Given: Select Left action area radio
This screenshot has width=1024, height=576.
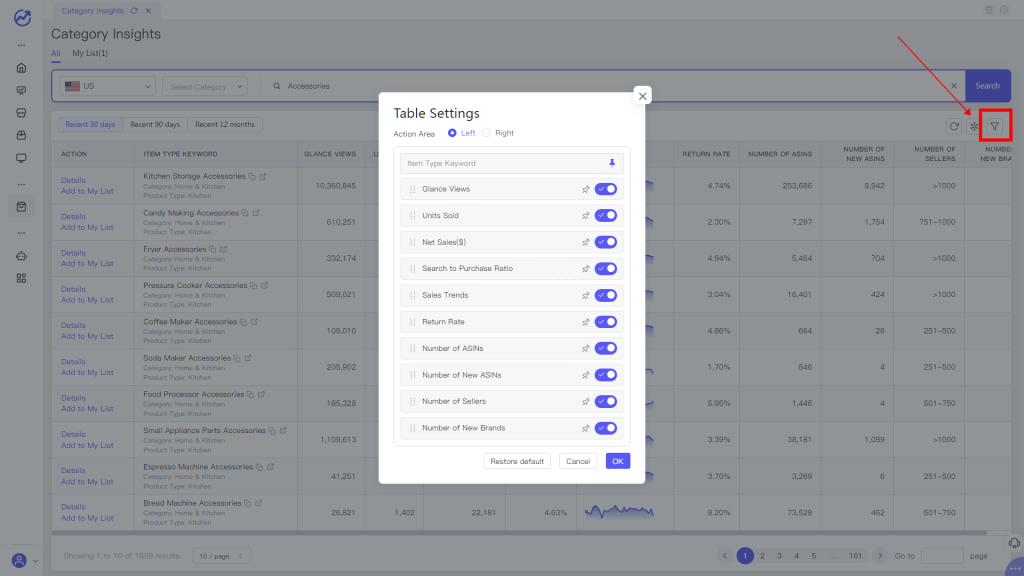Looking at the screenshot, I should [x=452, y=133].
